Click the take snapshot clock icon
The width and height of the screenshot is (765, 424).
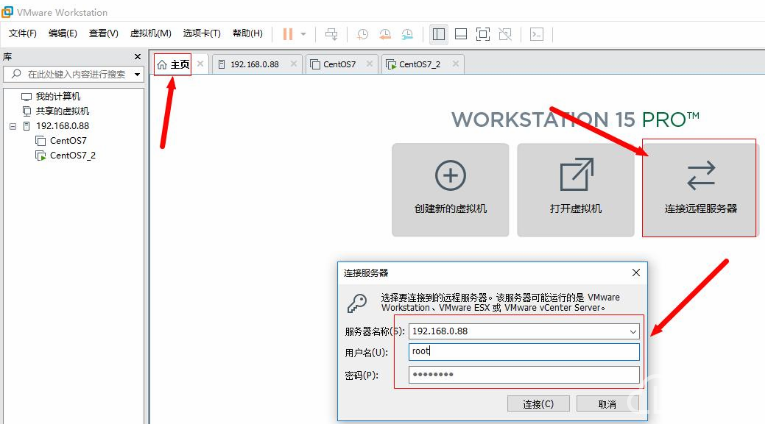[362, 34]
